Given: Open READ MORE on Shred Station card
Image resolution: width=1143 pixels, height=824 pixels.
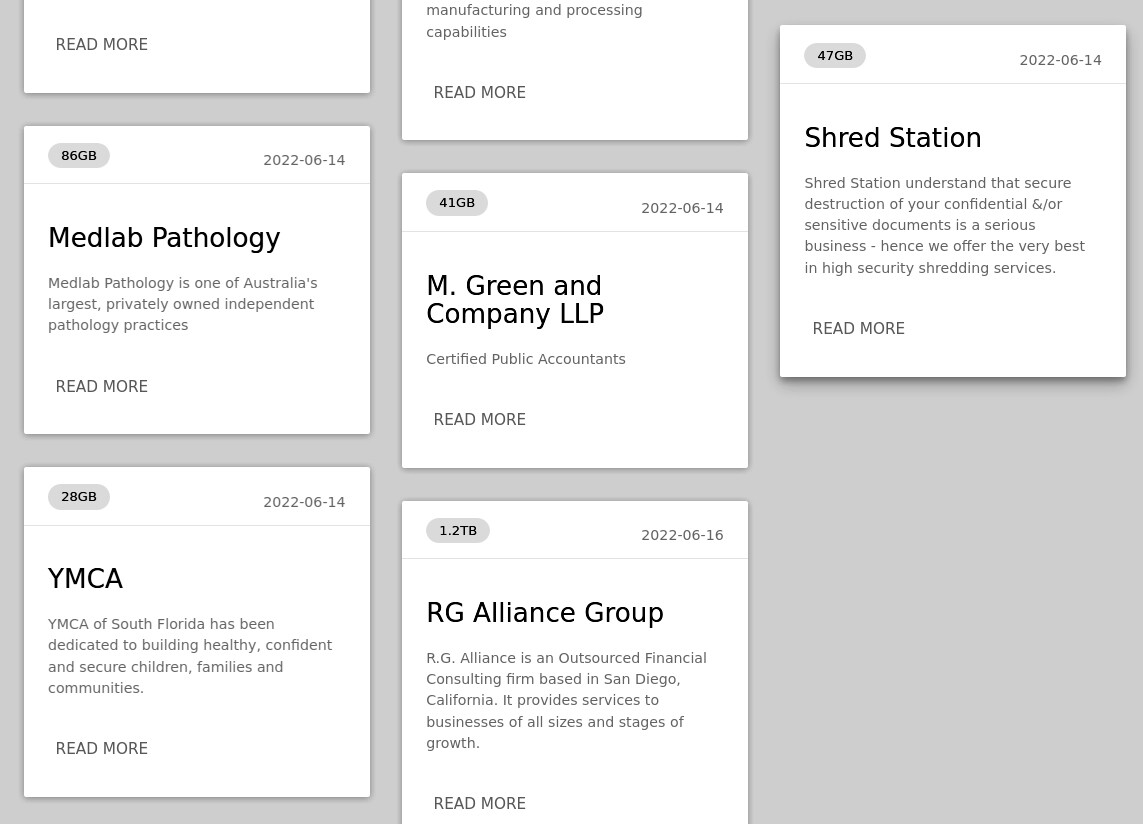Looking at the screenshot, I should coord(858,328).
